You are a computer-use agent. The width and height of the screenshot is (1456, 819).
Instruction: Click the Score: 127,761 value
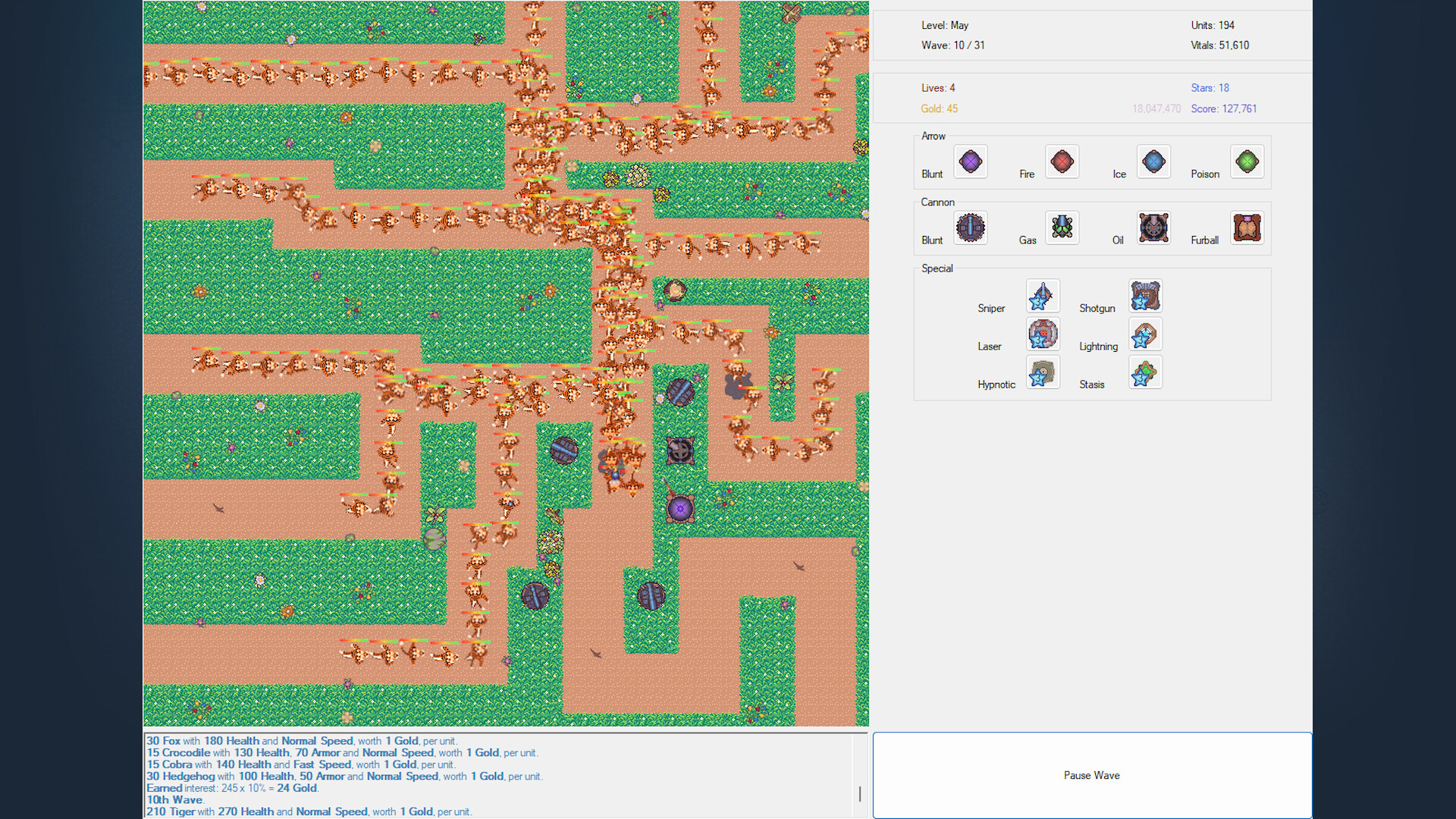1224,108
